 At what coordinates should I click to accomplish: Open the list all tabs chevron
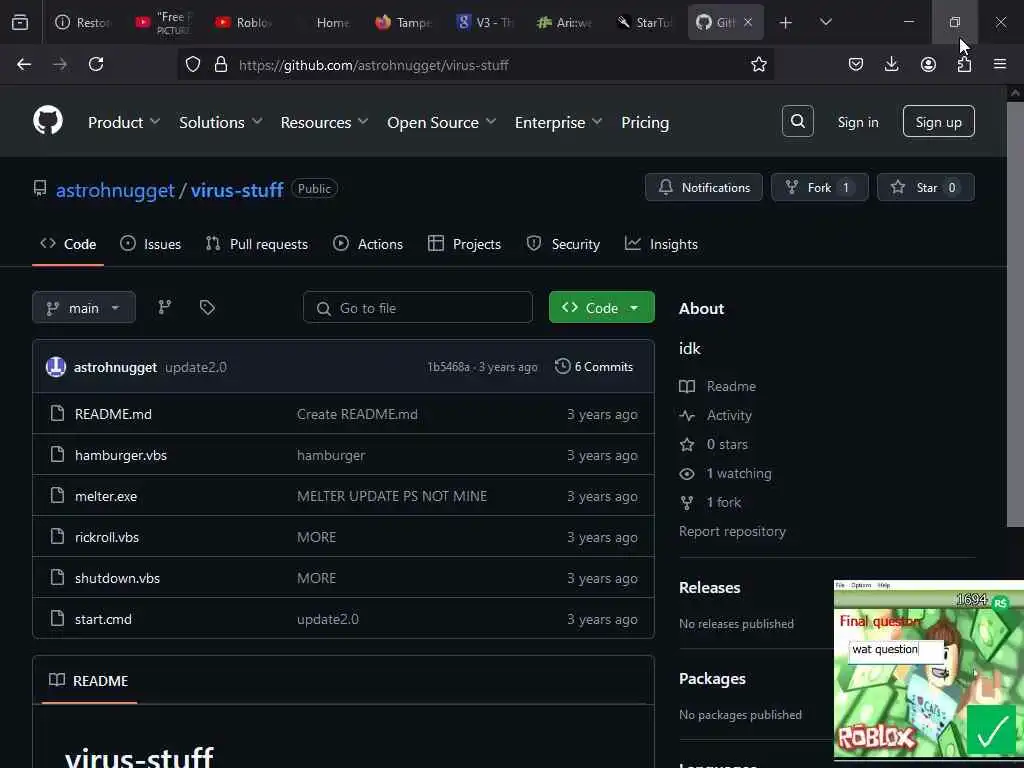[x=825, y=22]
